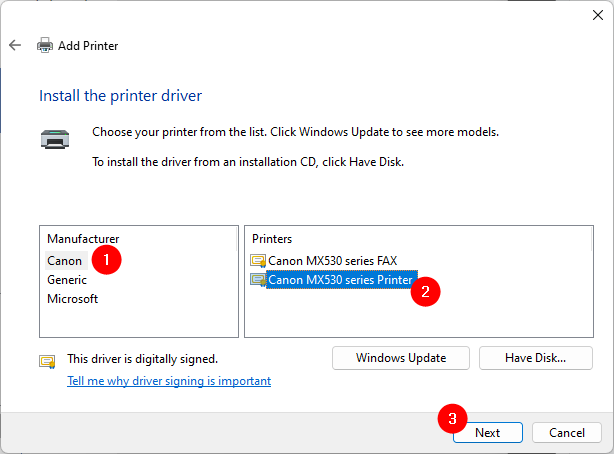Click the Have Disk button
This screenshot has height=454, width=614.
535,358
